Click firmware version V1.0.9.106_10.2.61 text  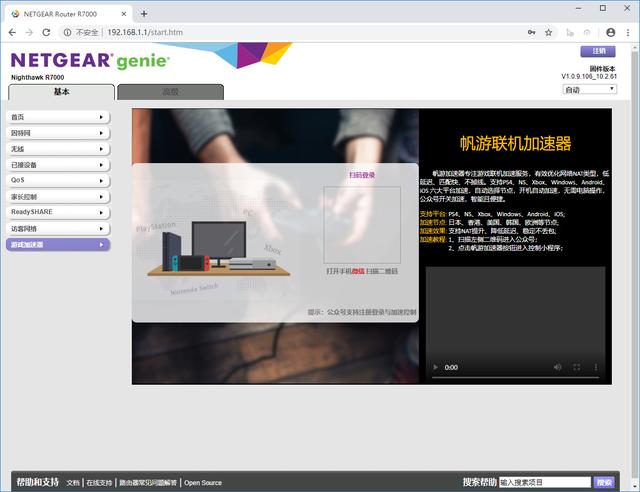click(589, 76)
